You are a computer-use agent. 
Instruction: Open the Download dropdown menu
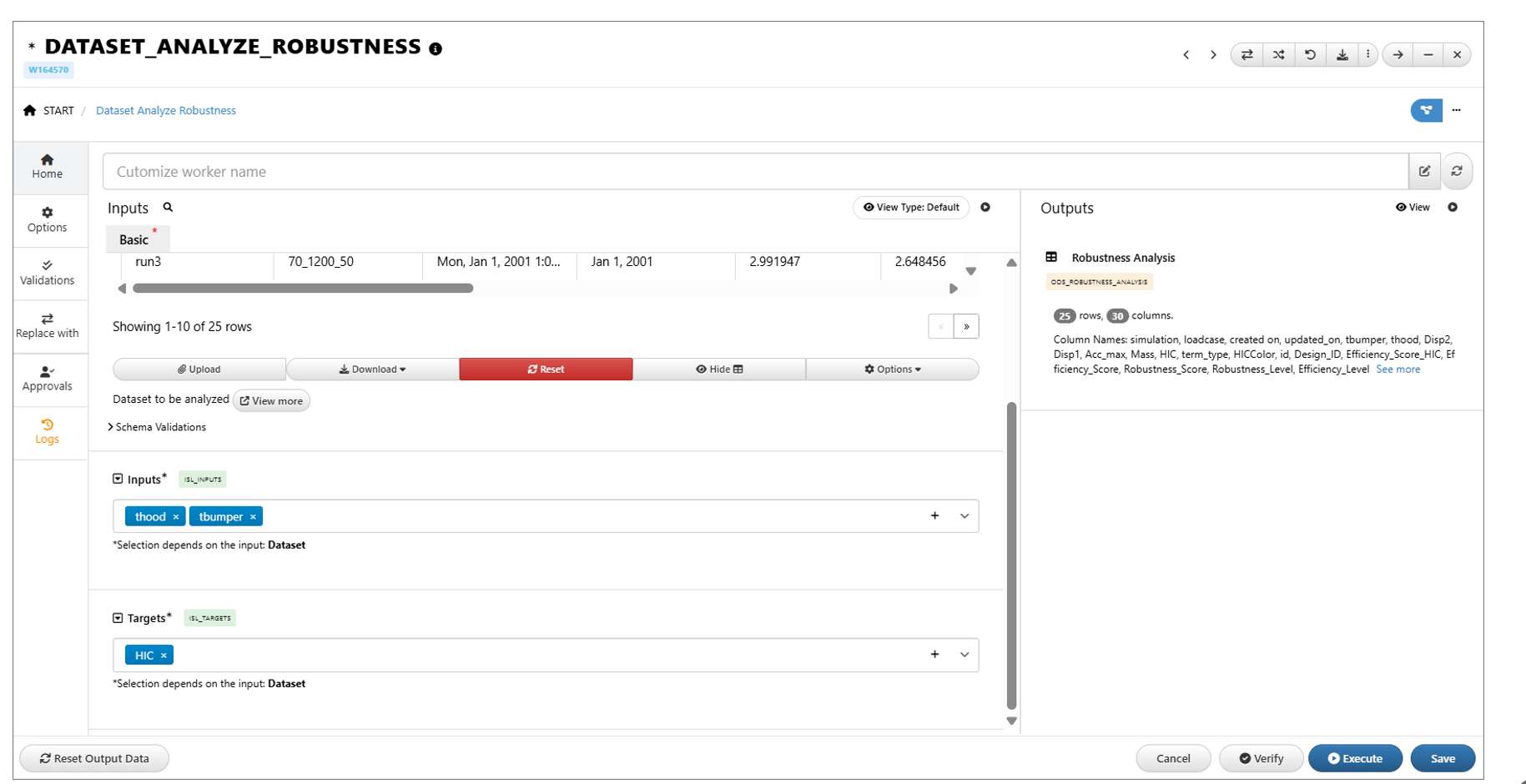pyautogui.click(x=372, y=369)
